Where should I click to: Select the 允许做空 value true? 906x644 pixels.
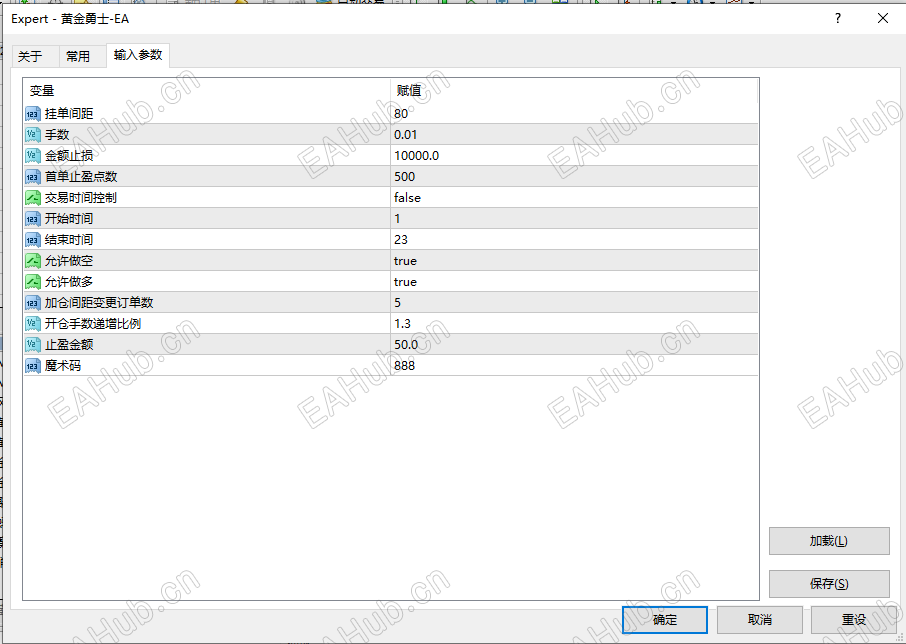pyautogui.click(x=405, y=261)
